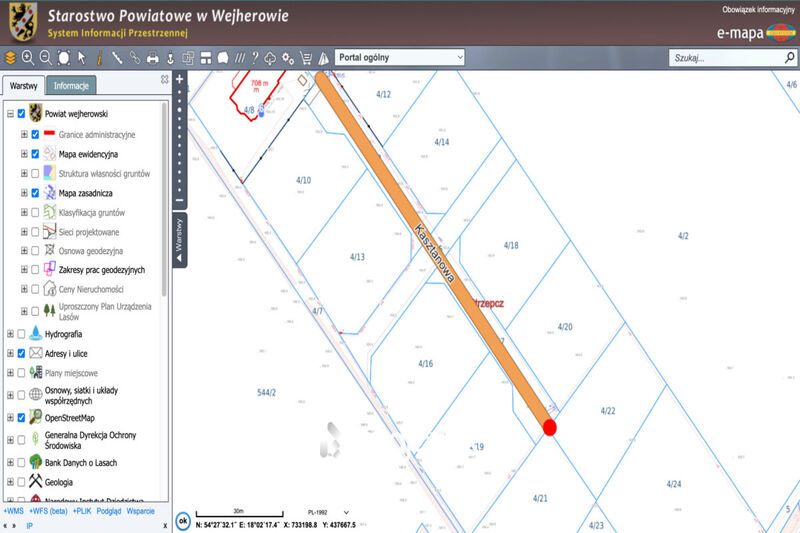Open the print tool
Viewport: 800px width, 533px height.
tap(153, 58)
